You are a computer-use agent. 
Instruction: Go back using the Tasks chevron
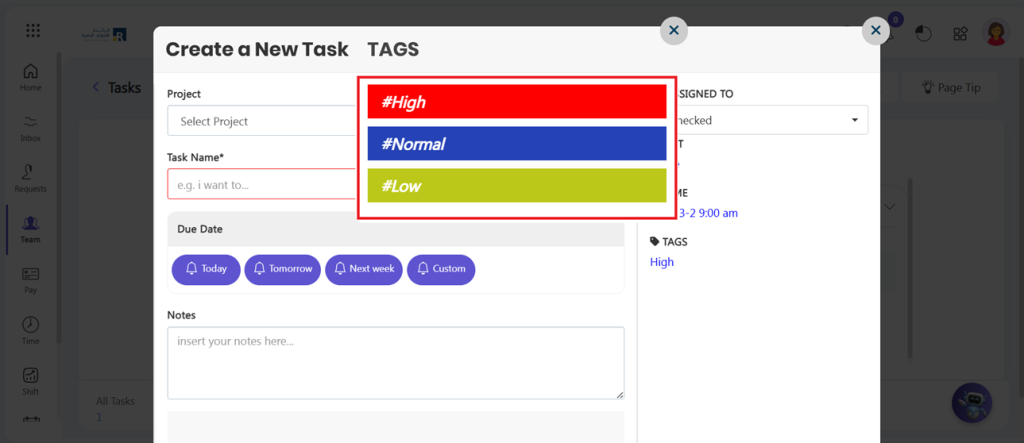click(x=96, y=88)
